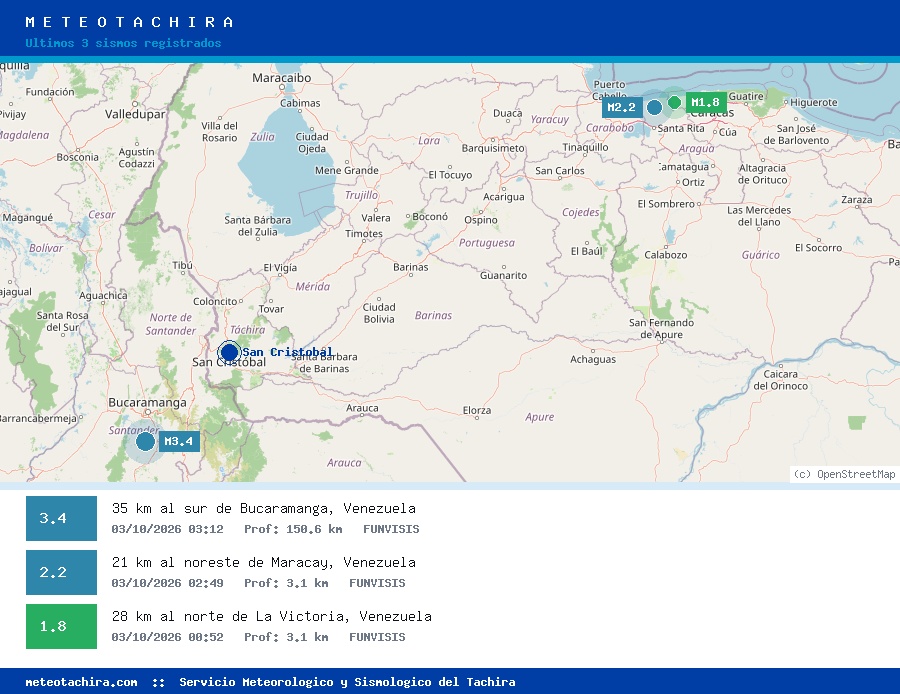Click the OpenStreetMap attribution
900x694 pixels.
tap(844, 474)
